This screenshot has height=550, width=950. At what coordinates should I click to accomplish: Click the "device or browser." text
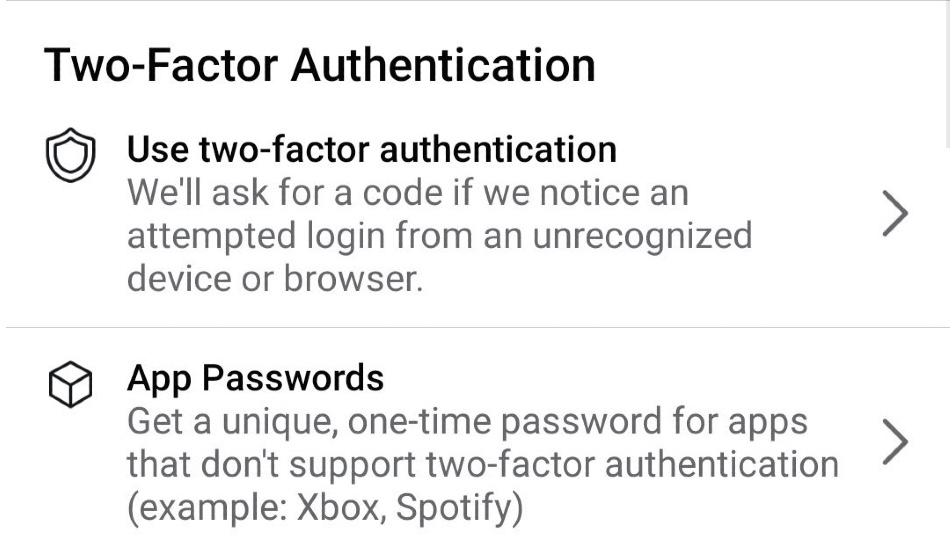coord(274,279)
